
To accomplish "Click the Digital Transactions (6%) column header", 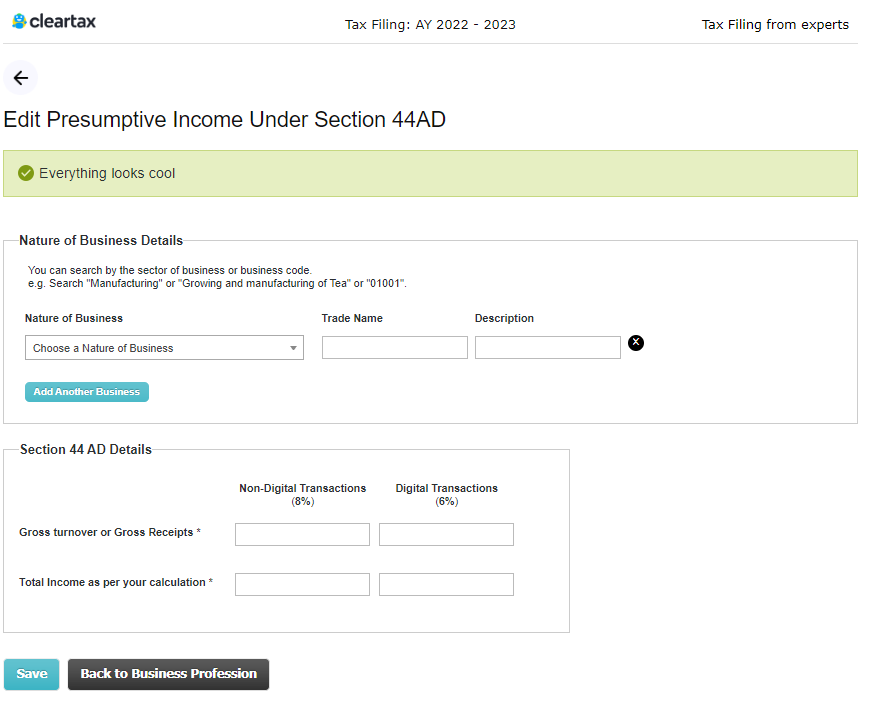I will (x=446, y=494).
